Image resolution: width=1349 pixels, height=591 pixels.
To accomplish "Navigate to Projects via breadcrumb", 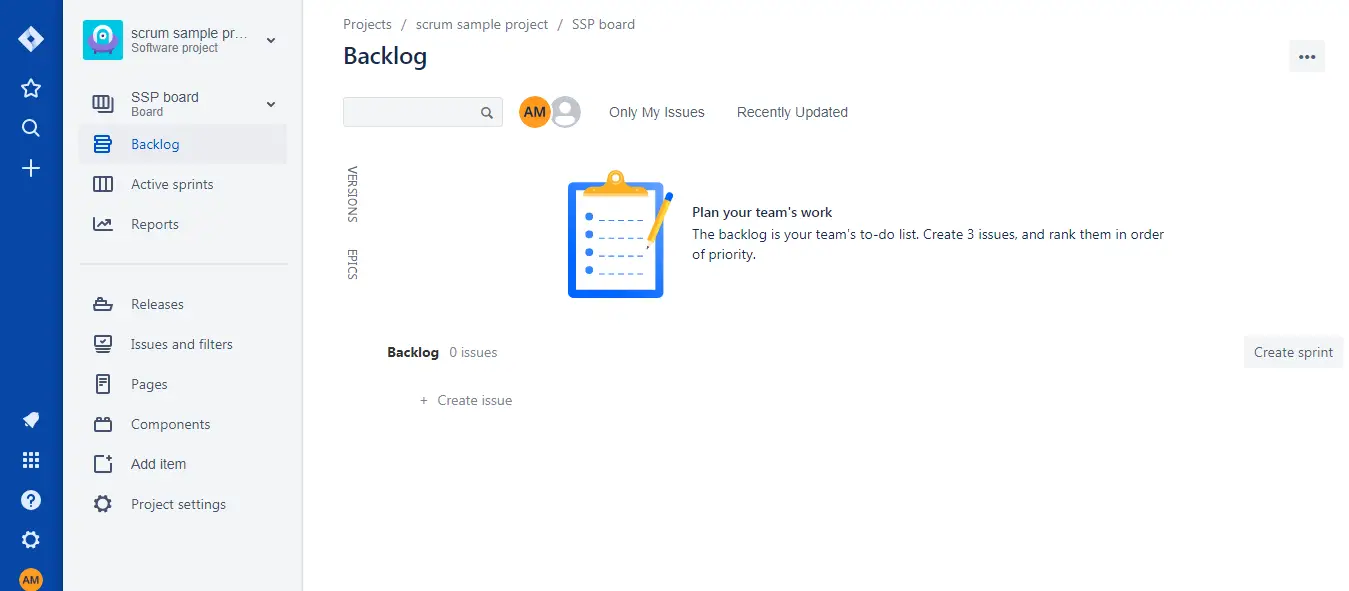I will [x=367, y=24].
